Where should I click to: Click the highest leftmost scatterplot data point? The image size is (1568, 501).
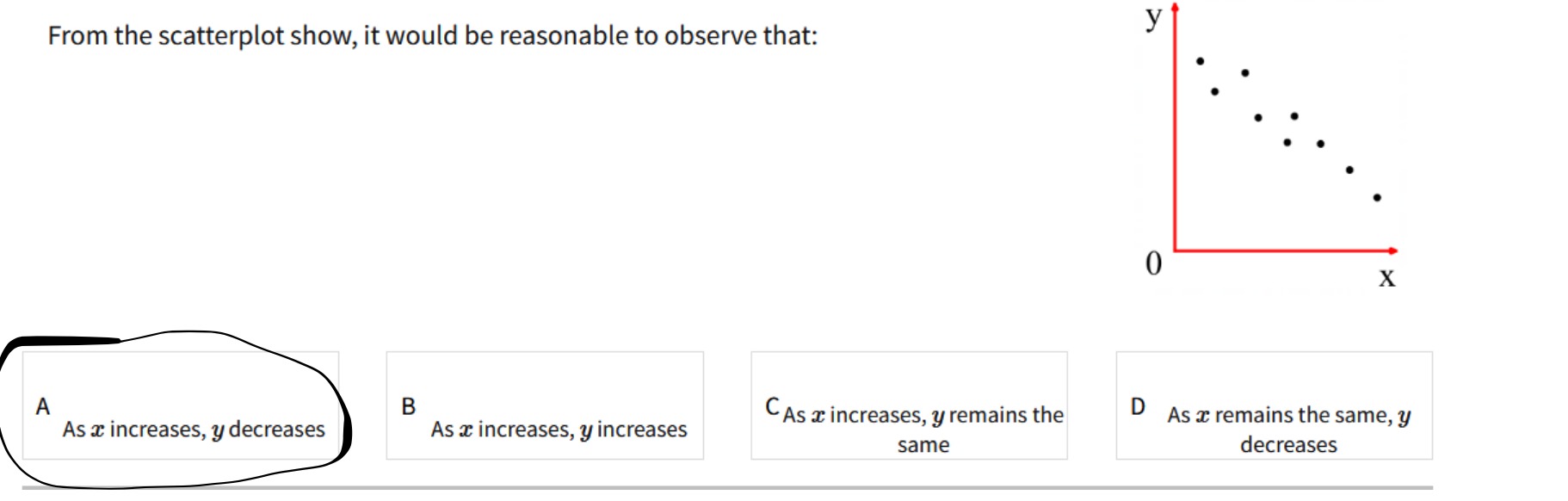(x=1201, y=61)
